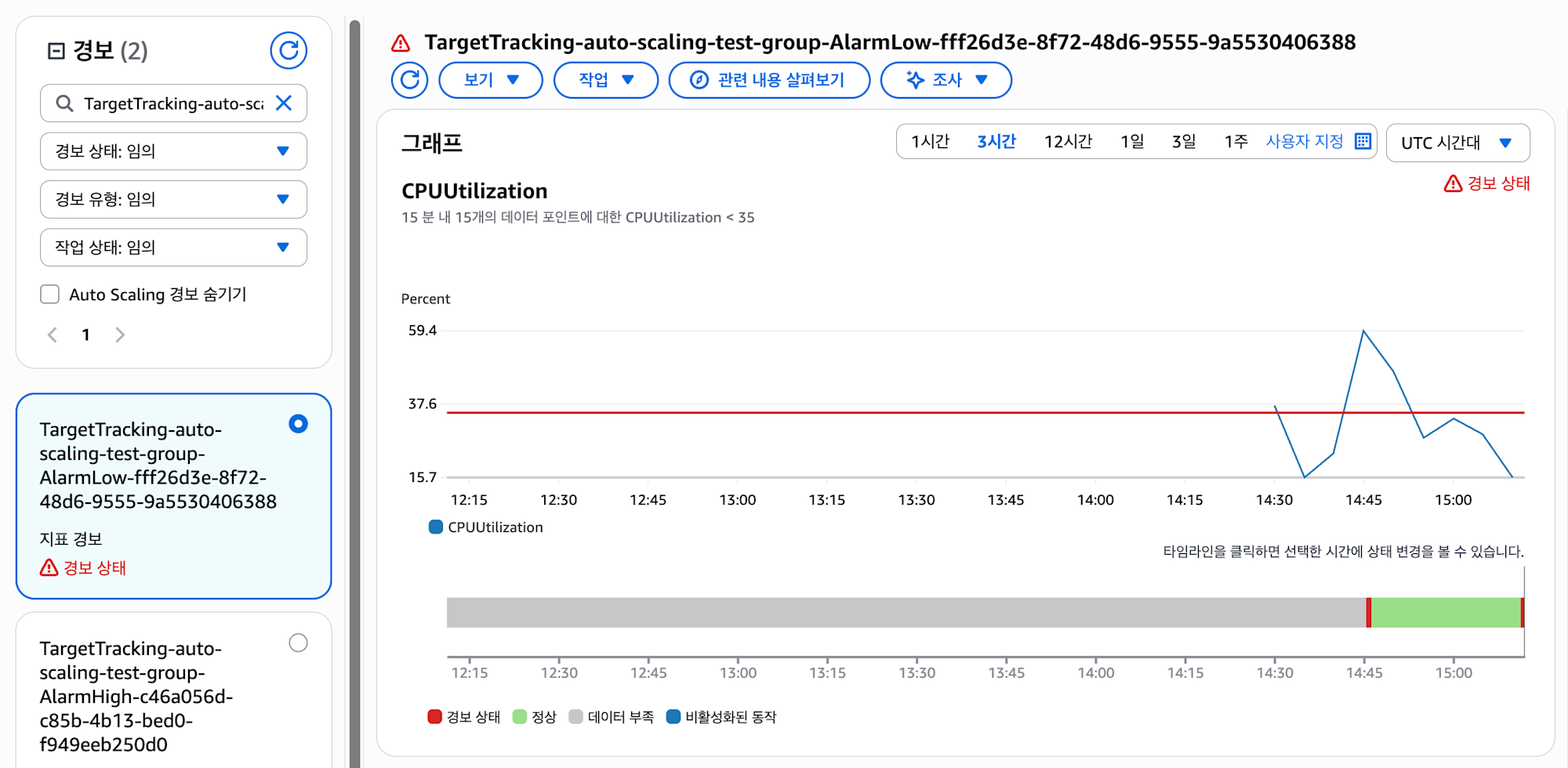Toggle CPUUtilization legend swatch
The width and height of the screenshot is (1568, 768).
click(436, 527)
